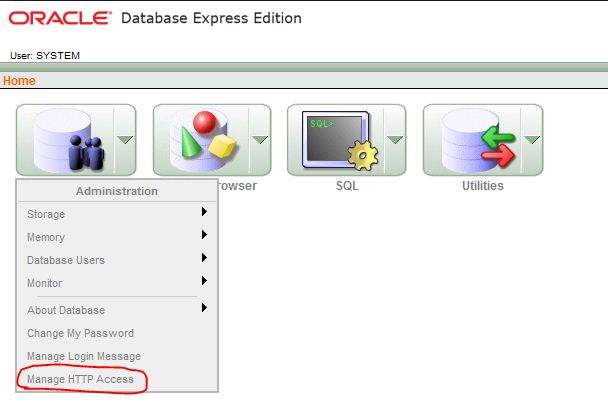The height and width of the screenshot is (410, 608).
Task: Expand the About Database submenu arrow
Action: pyautogui.click(x=204, y=308)
